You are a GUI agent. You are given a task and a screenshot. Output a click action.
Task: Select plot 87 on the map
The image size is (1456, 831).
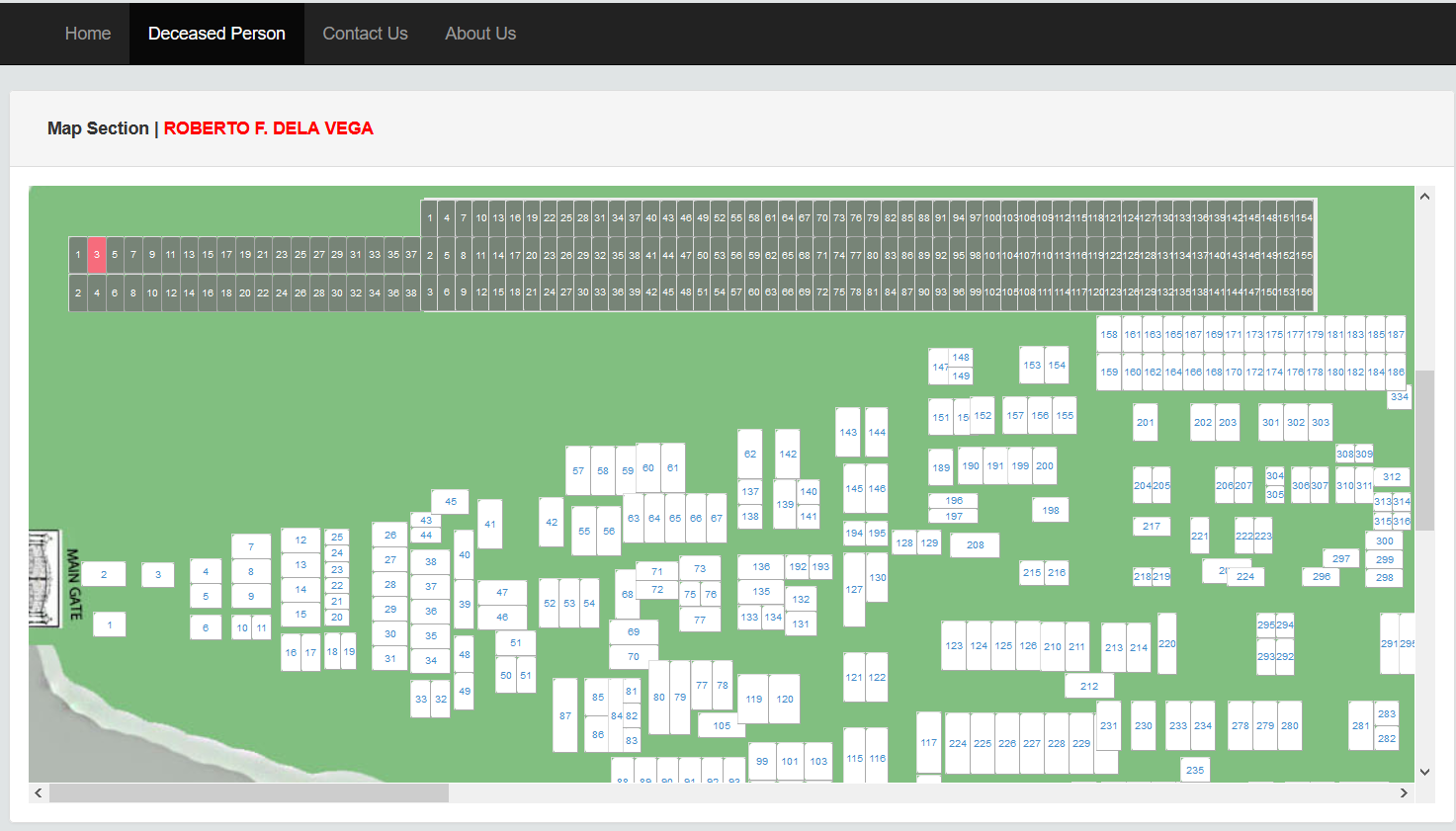click(564, 713)
